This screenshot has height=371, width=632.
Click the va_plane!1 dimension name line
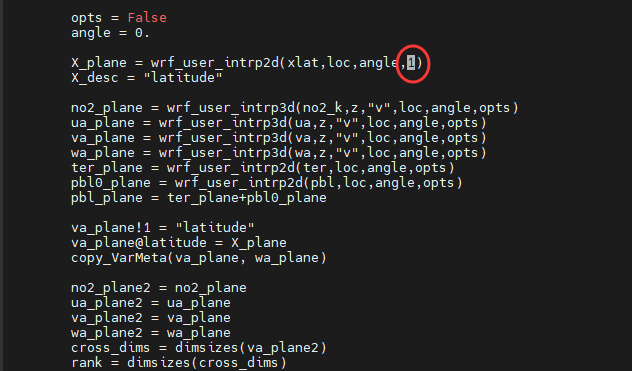[x=163, y=227]
